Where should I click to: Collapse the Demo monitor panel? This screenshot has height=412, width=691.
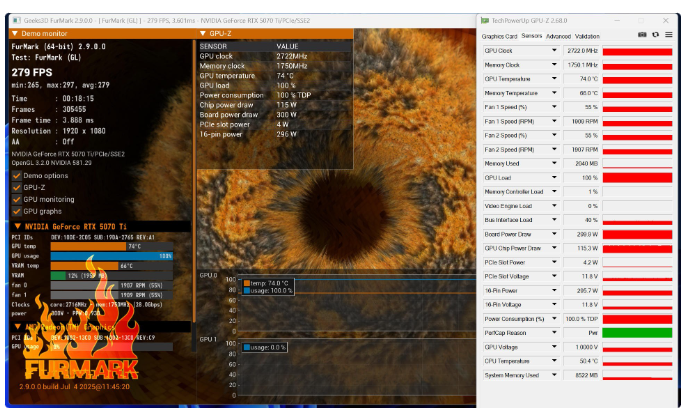point(15,33)
